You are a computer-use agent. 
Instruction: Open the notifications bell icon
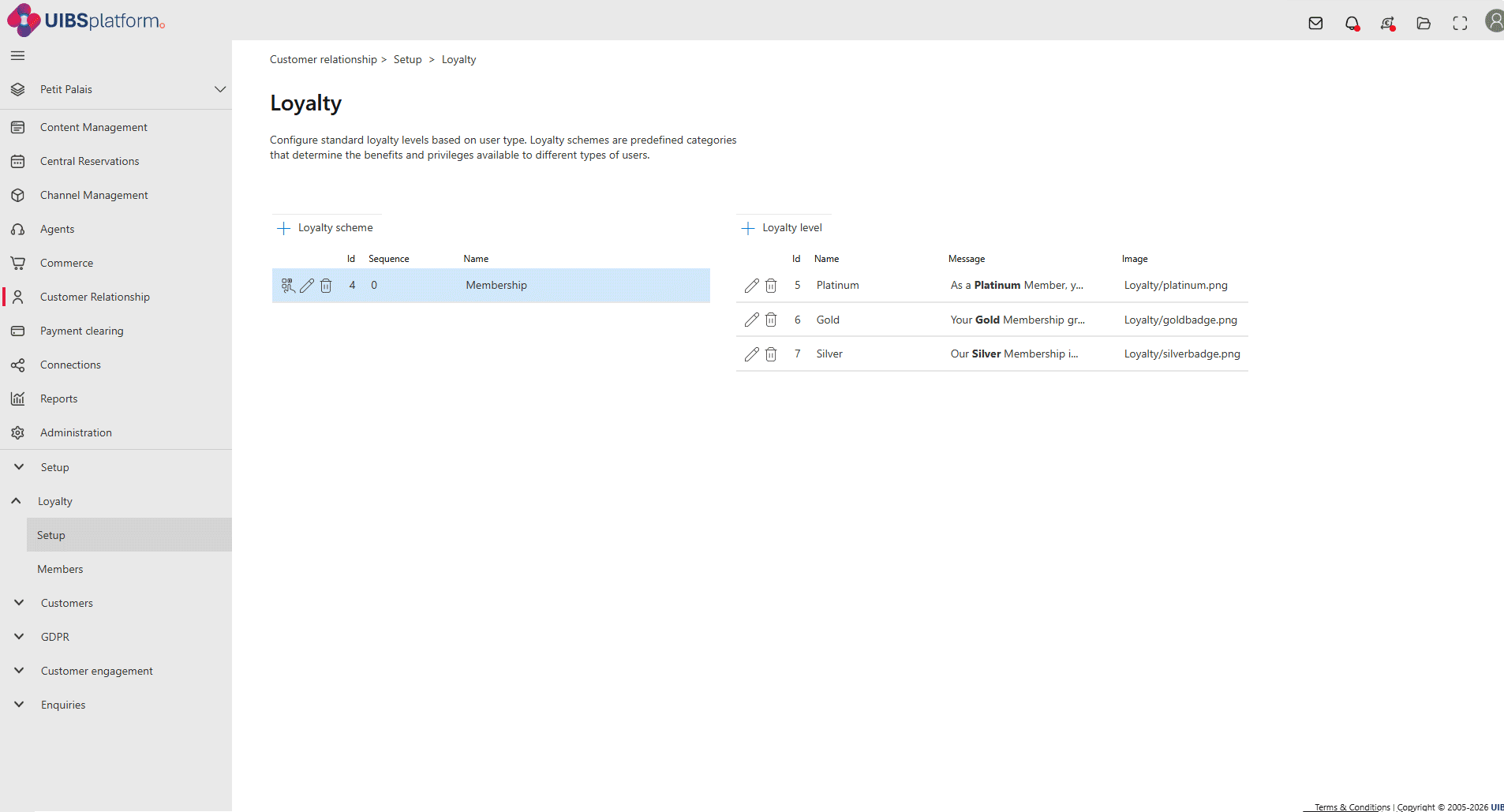tap(1352, 23)
